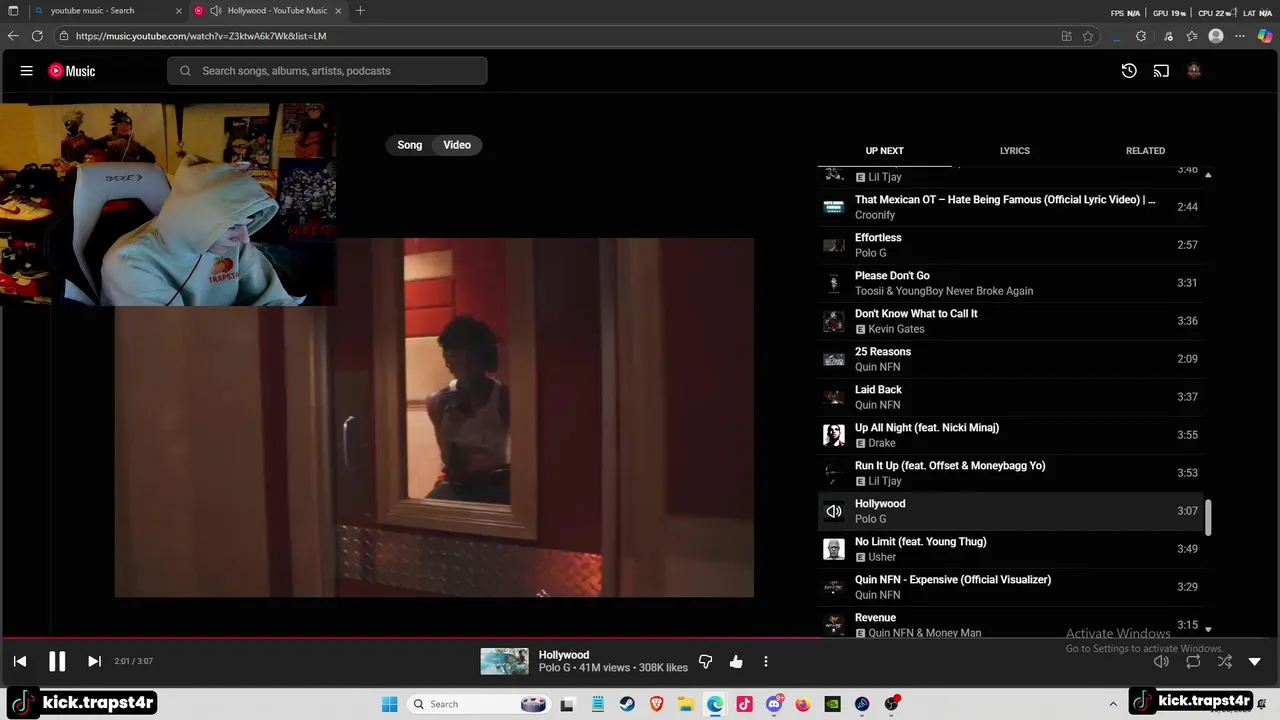The image size is (1280, 720).
Task: Like the song Hollywood
Action: [x=736, y=662]
